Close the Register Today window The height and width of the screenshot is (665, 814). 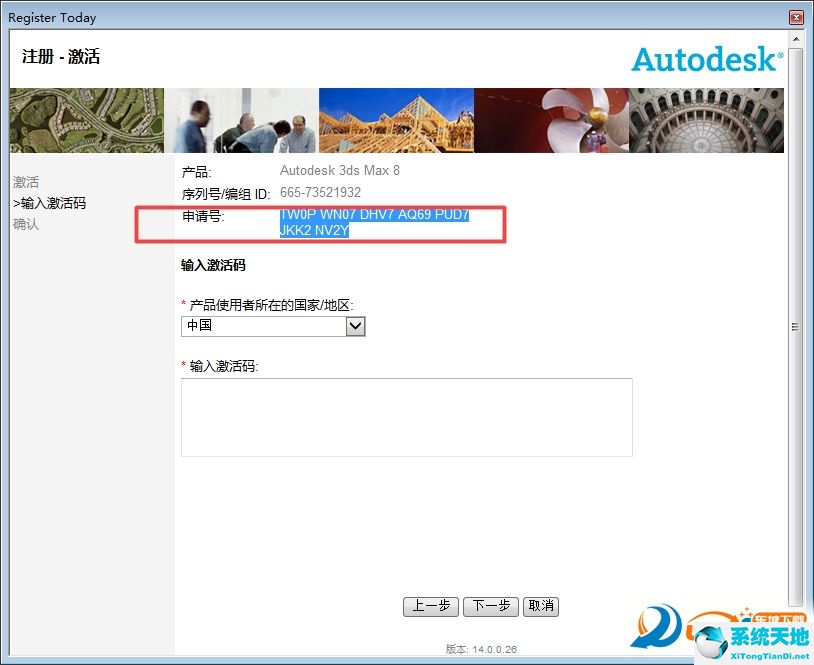pyautogui.click(x=796, y=18)
